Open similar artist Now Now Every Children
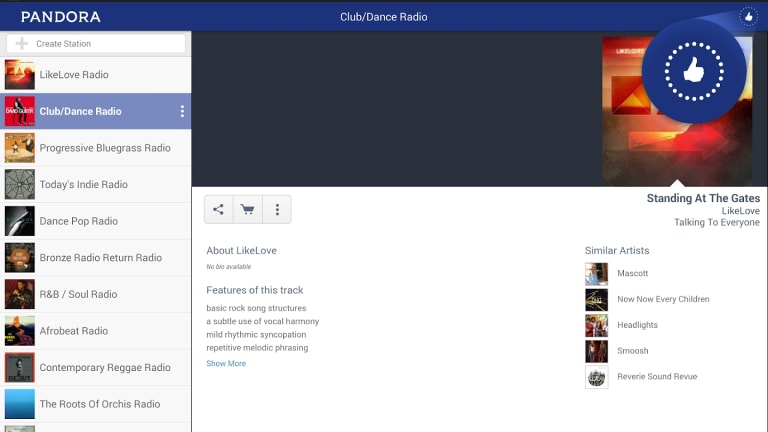 coord(663,299)
